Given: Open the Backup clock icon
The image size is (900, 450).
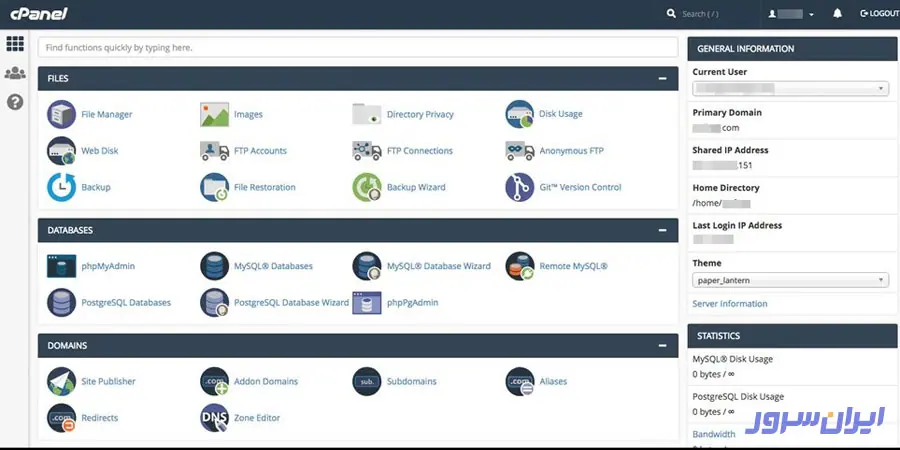Looking at the screenshot, I should (x=61, y=187).
